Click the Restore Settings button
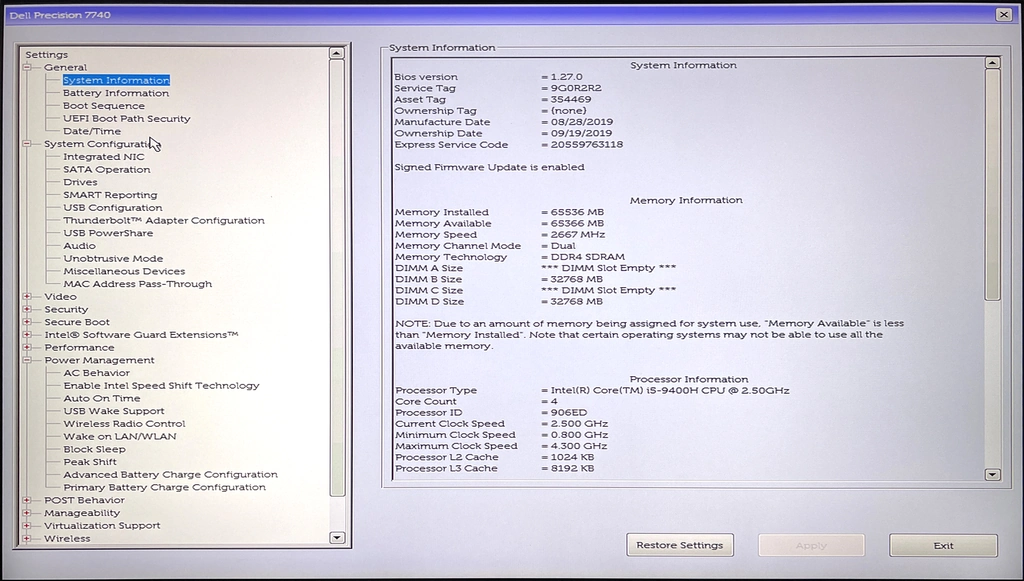The image size is (1024, 581). [680, 545]
